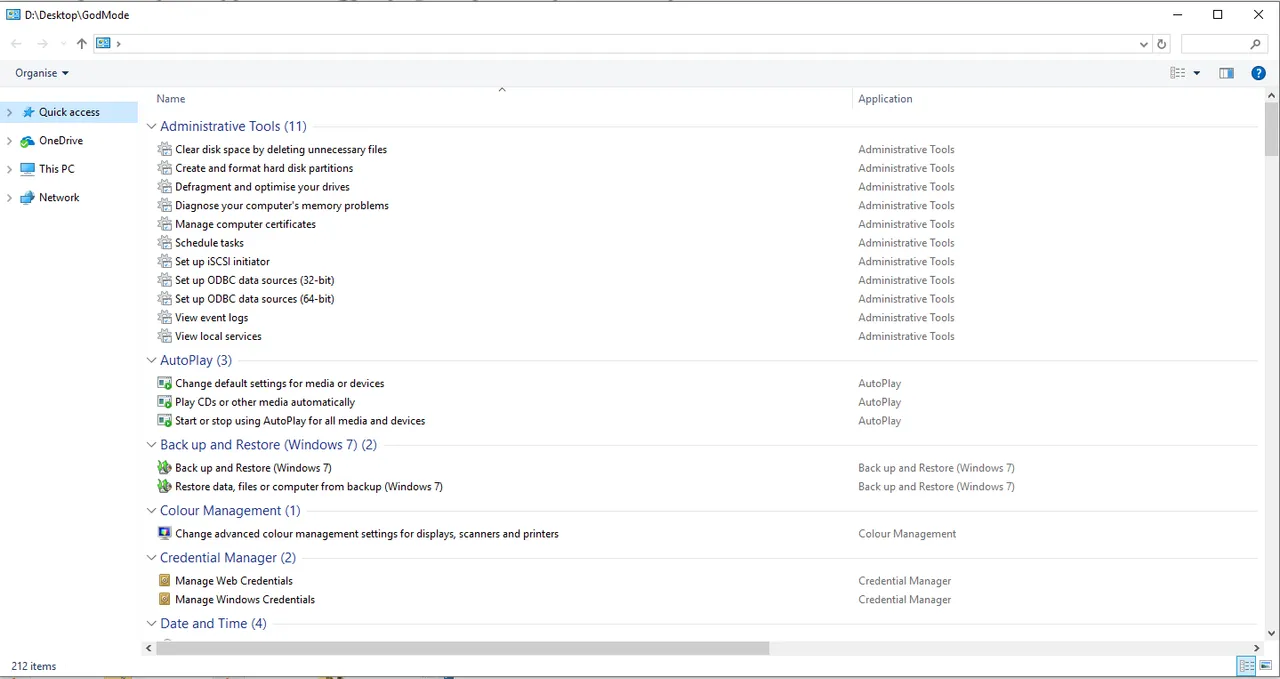Click the icon beside 'Set up iSCSI initiator'
This screenshot has height=679, width=1280.
click(x=165, y=261)
